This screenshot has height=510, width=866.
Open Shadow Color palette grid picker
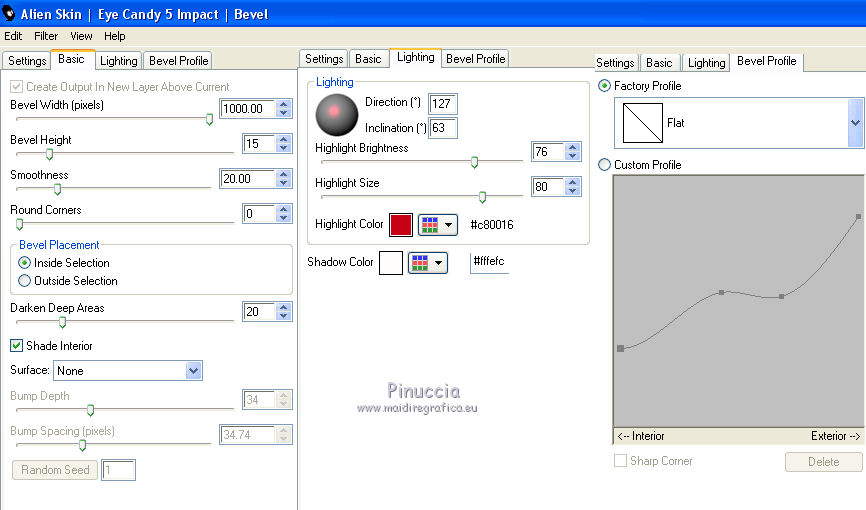pyautogui.click(x=427, y=263)
